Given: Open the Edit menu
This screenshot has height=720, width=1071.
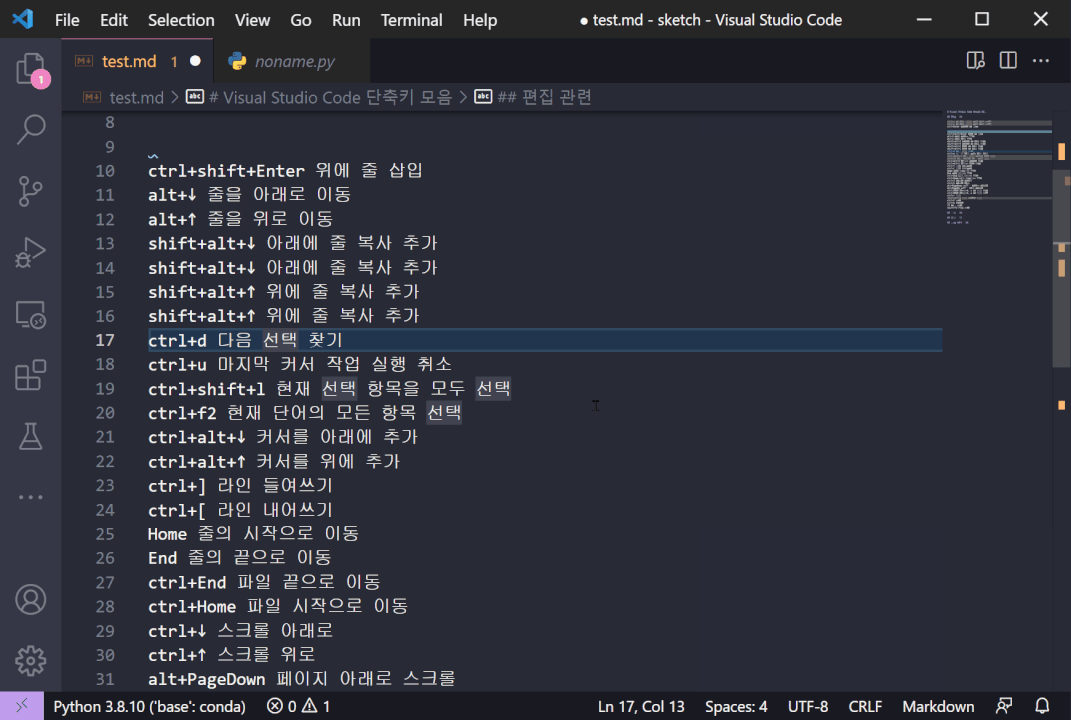Looking at the screenshot, I should coord(113,20).
